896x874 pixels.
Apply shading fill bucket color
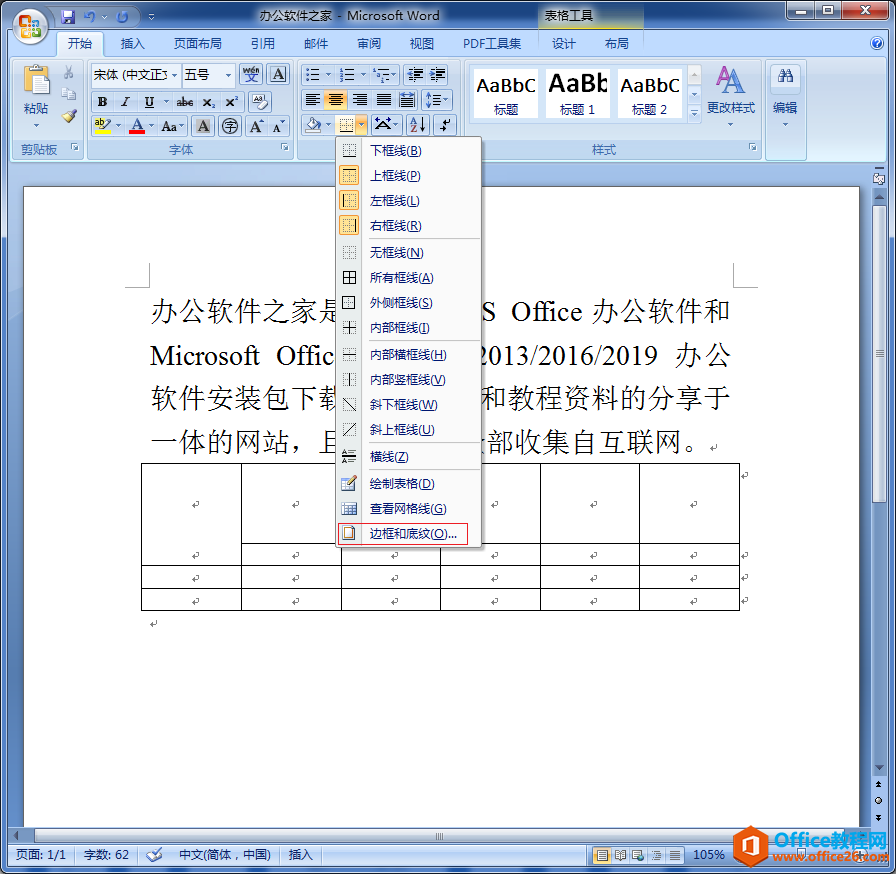coord(313,125)
